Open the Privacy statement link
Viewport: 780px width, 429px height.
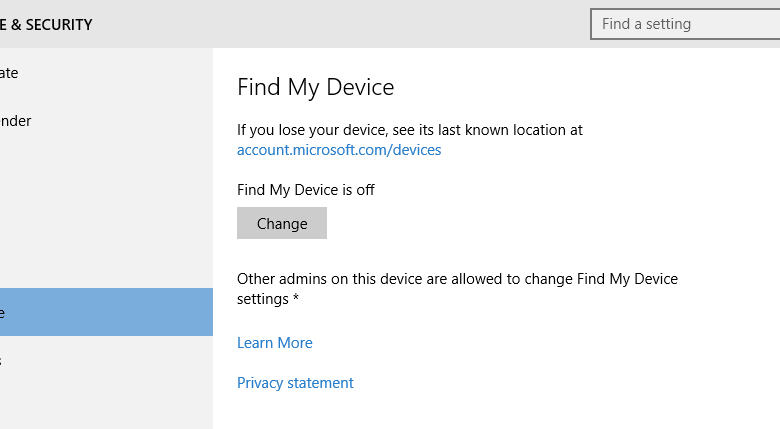(295, 383)
